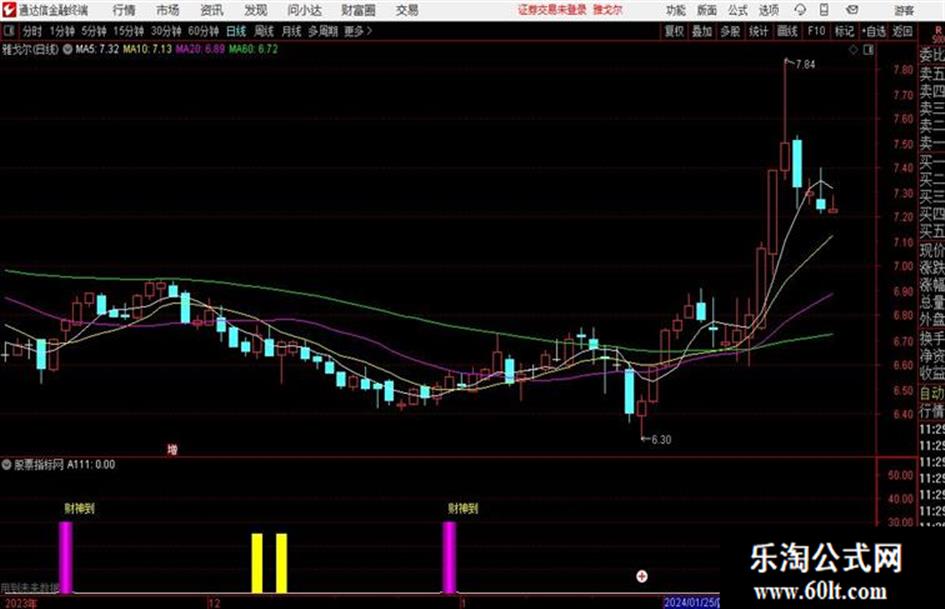The height and width of the screenshot is (609, 945).
Task: Open the 财富圈 menu
Action: [358, 10]
